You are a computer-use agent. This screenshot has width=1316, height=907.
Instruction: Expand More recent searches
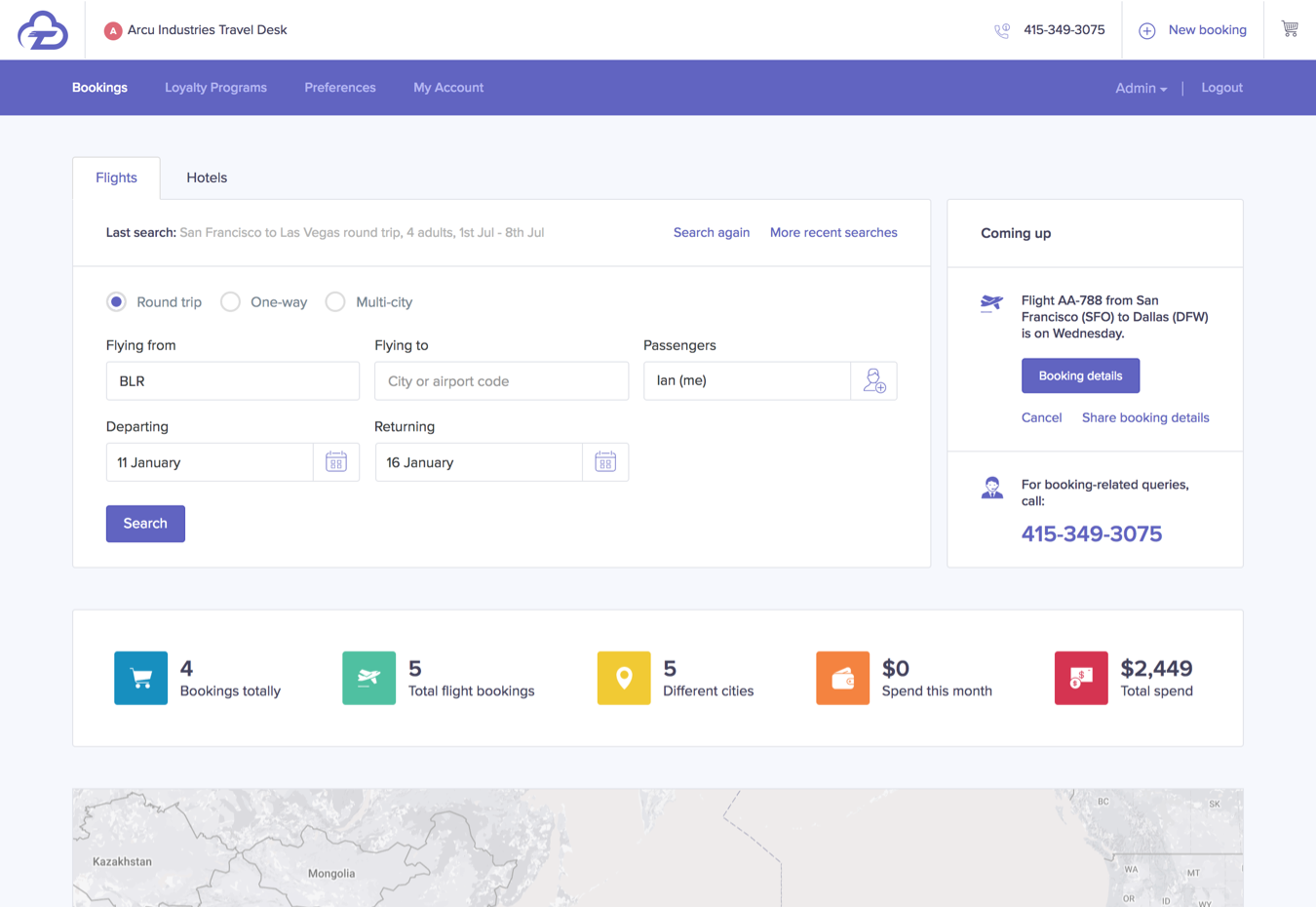pyautogui.click(x=833, y=232)
